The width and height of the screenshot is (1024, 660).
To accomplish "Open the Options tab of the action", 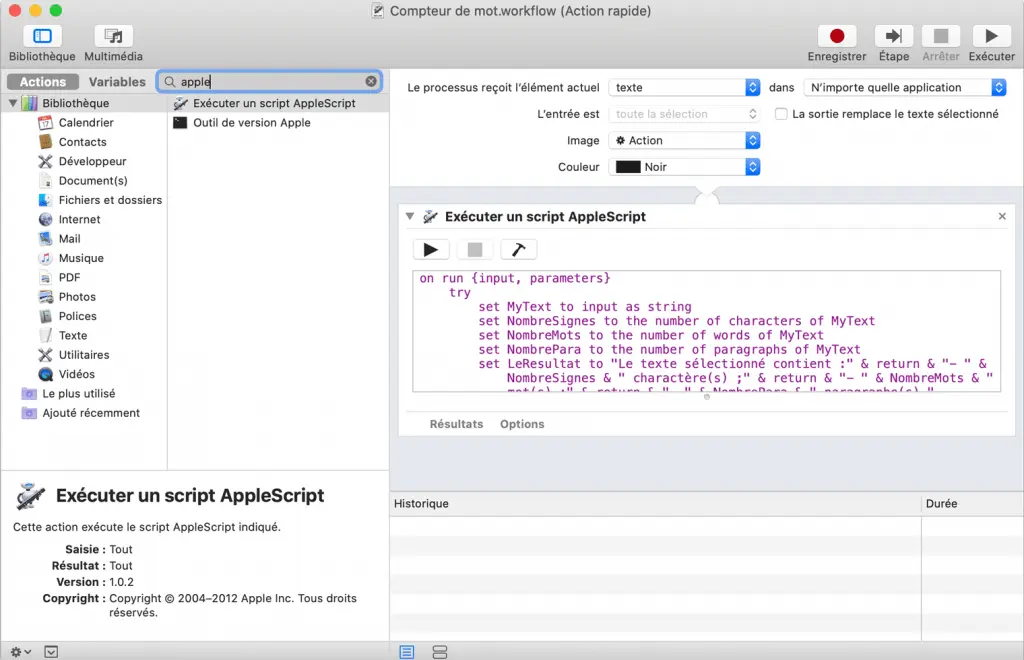I will click(x=522, y=424).
